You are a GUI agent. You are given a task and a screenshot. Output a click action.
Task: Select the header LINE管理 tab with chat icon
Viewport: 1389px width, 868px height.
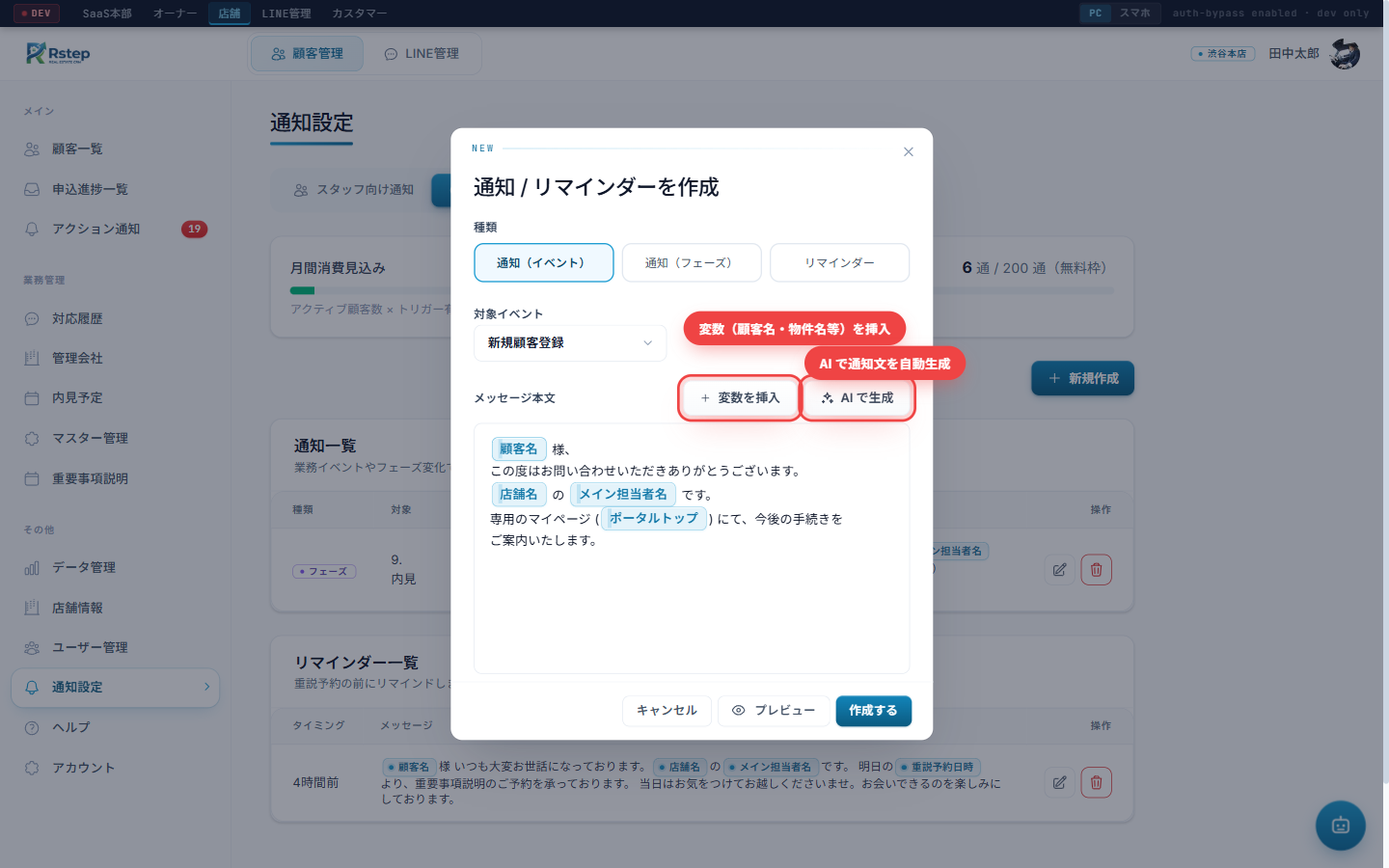pyautogui.click(x=422, y=54)
